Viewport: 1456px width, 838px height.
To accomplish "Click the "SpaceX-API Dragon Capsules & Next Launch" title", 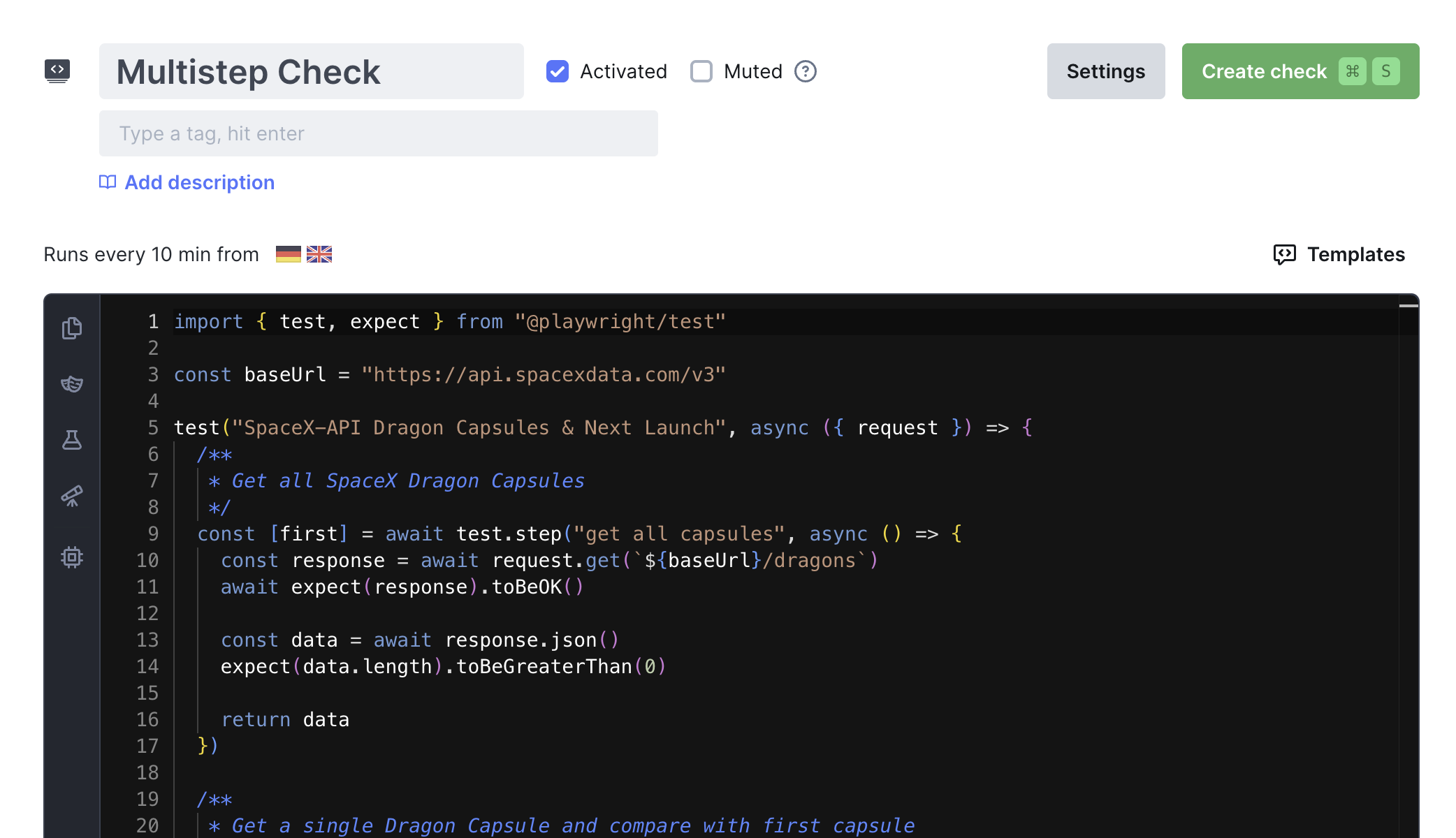I will [480, 427].
